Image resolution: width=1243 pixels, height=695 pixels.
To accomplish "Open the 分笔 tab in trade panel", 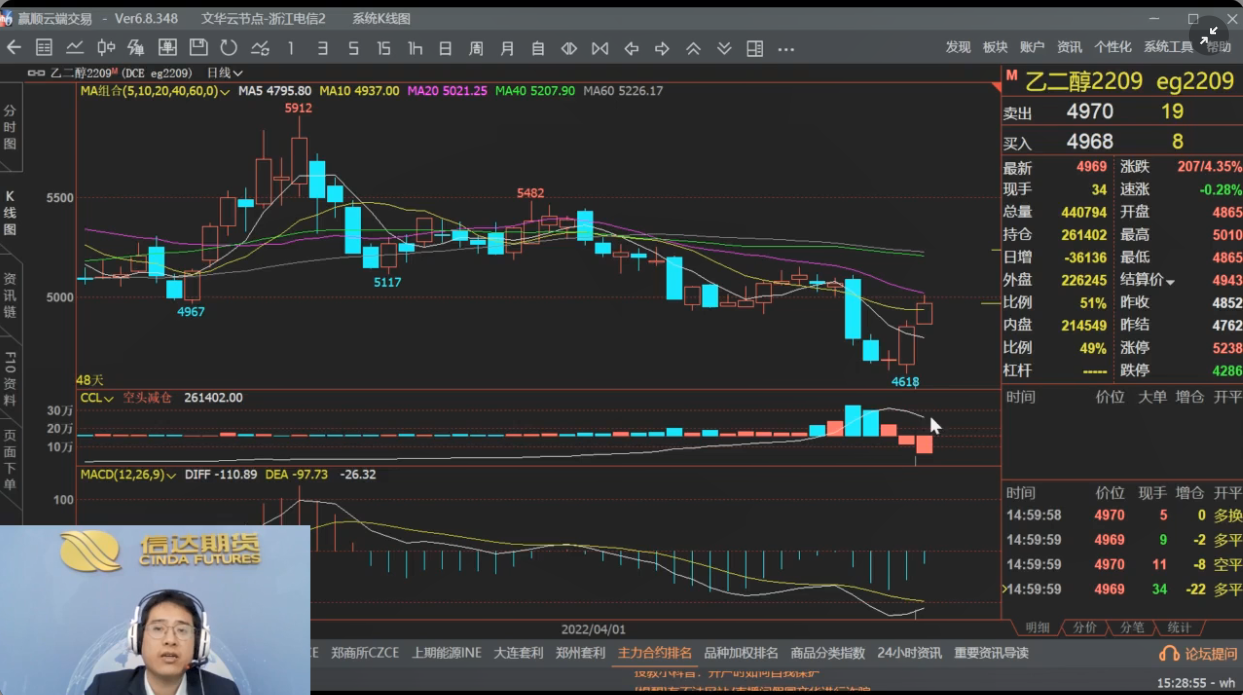I will tap(1132, 628).
